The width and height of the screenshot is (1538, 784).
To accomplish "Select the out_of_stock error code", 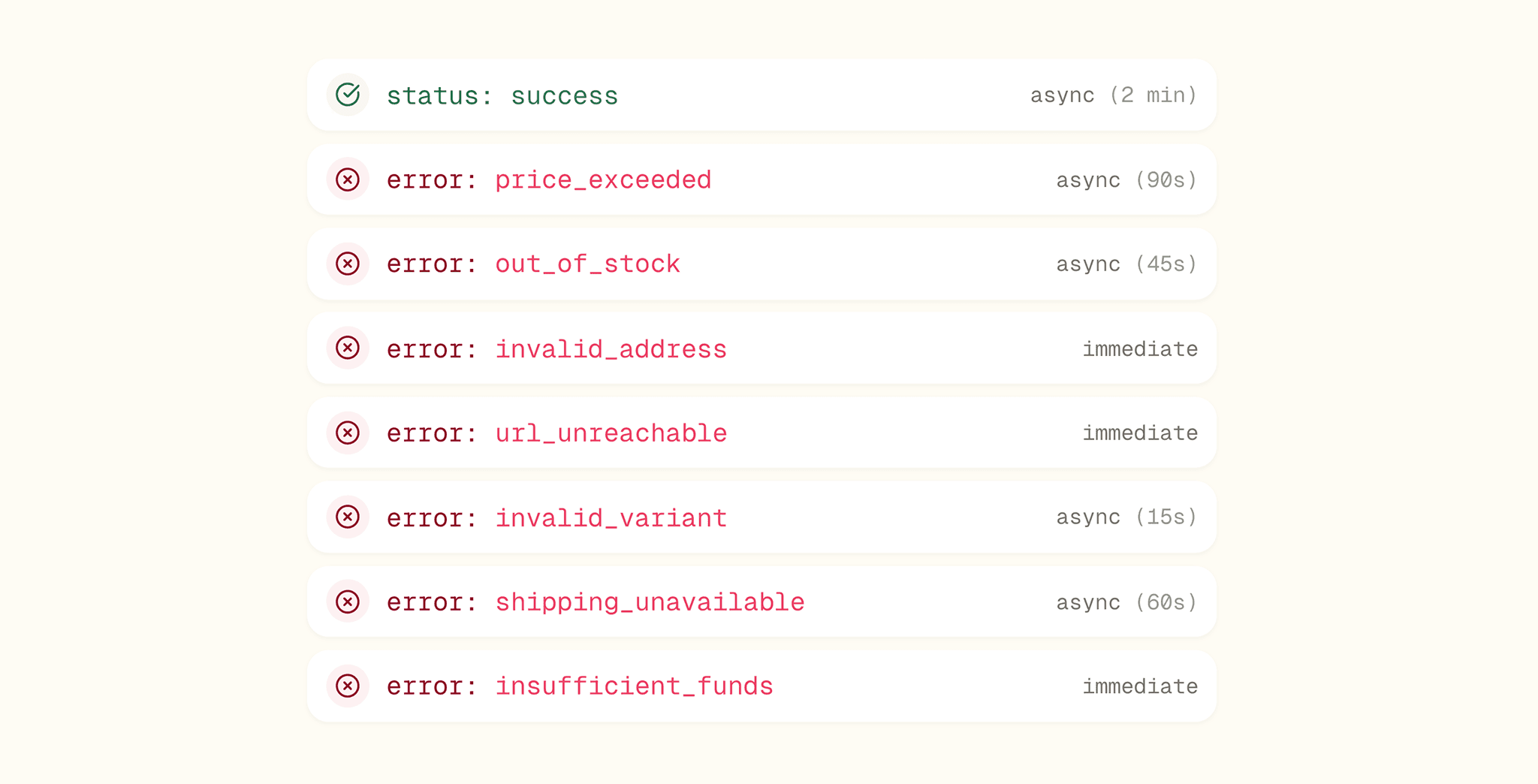I will tap(587, 264).
